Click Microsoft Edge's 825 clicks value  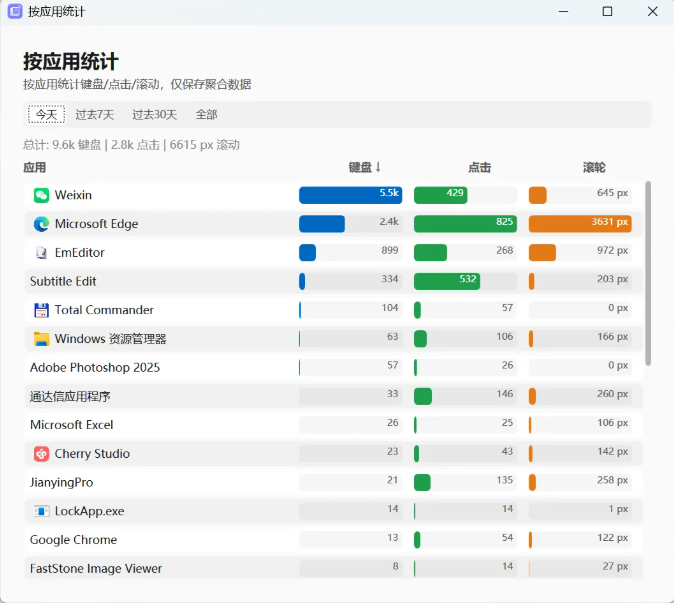504,221
